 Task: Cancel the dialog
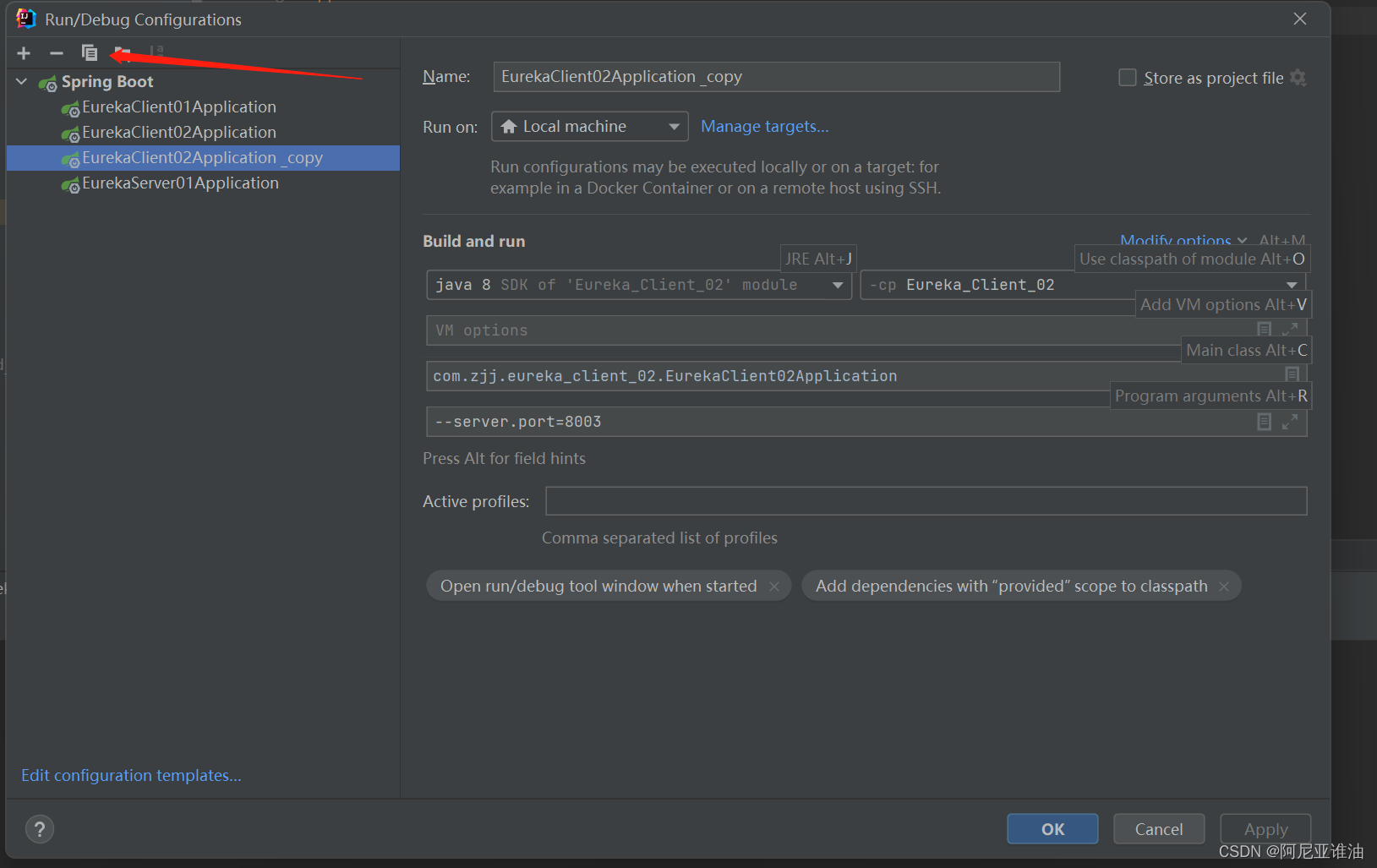pyautogui.click(x=1159, y=829)
